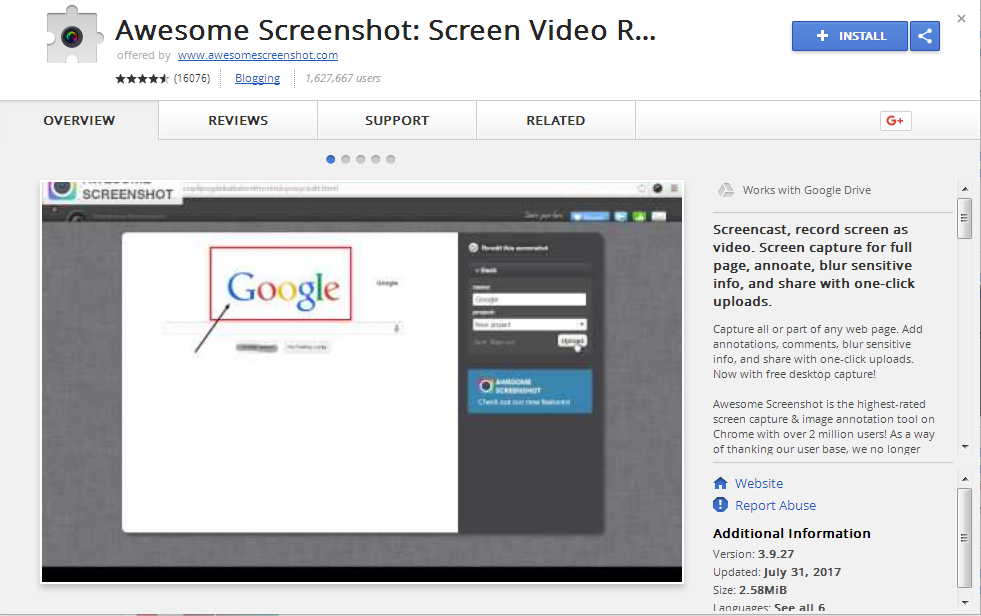
Task: Select the fourth screenshot carousel dot
Action: click(376, 159)
